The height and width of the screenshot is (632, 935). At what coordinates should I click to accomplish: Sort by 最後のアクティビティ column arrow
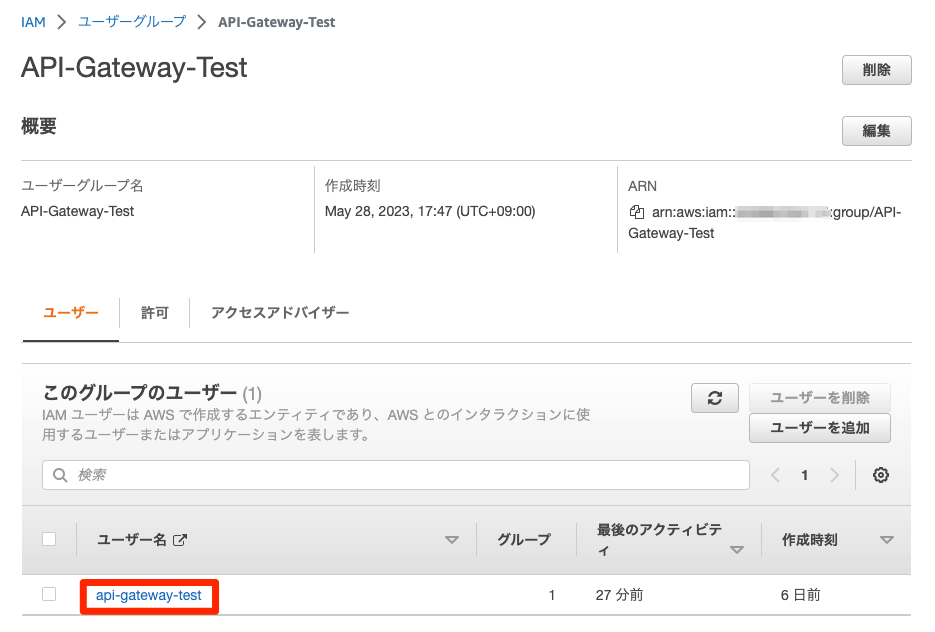[x=737, y=550]
